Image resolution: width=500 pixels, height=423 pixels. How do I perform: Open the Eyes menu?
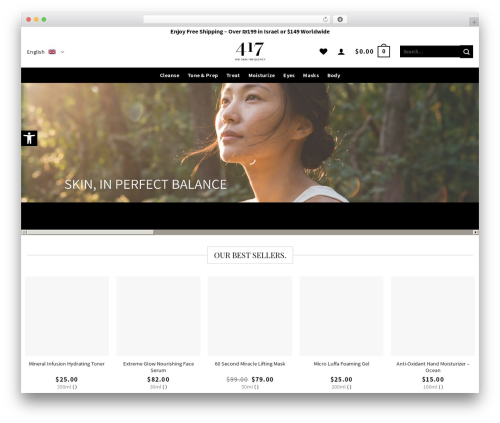coord(289,75)
